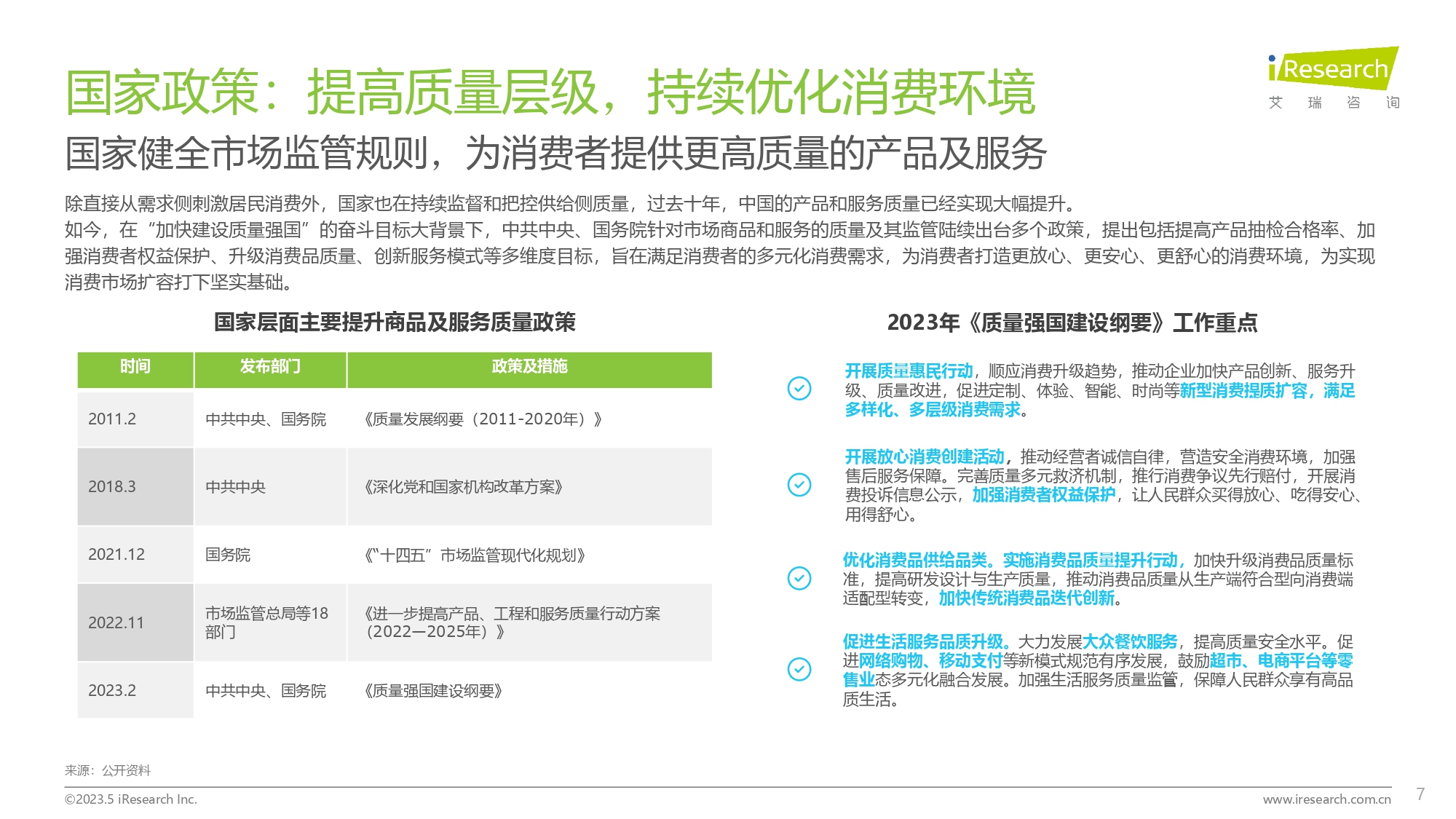Click the checkmark icon beside 促进生活服务品质升级

pyautogui.click(x=799, y=669)
